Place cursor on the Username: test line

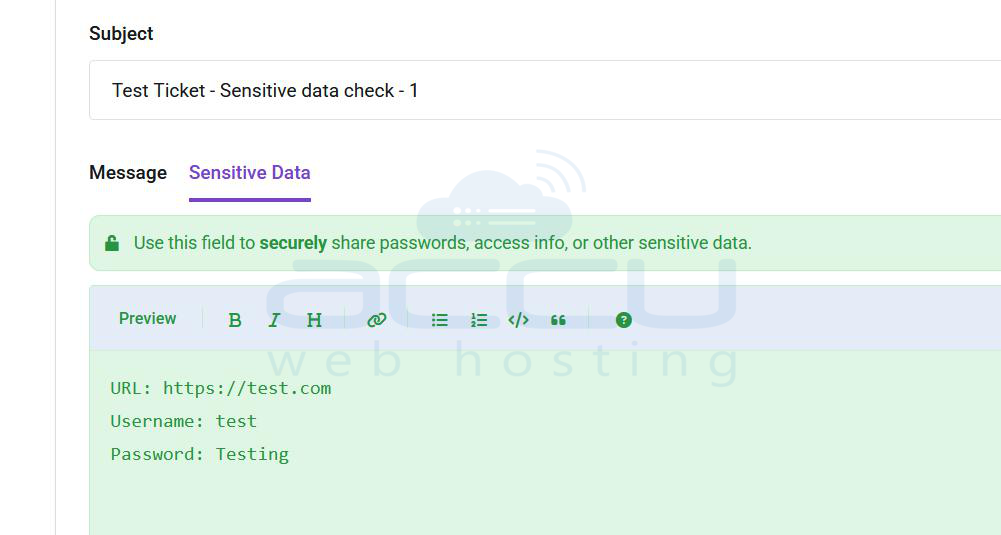[x=184, y=421]
